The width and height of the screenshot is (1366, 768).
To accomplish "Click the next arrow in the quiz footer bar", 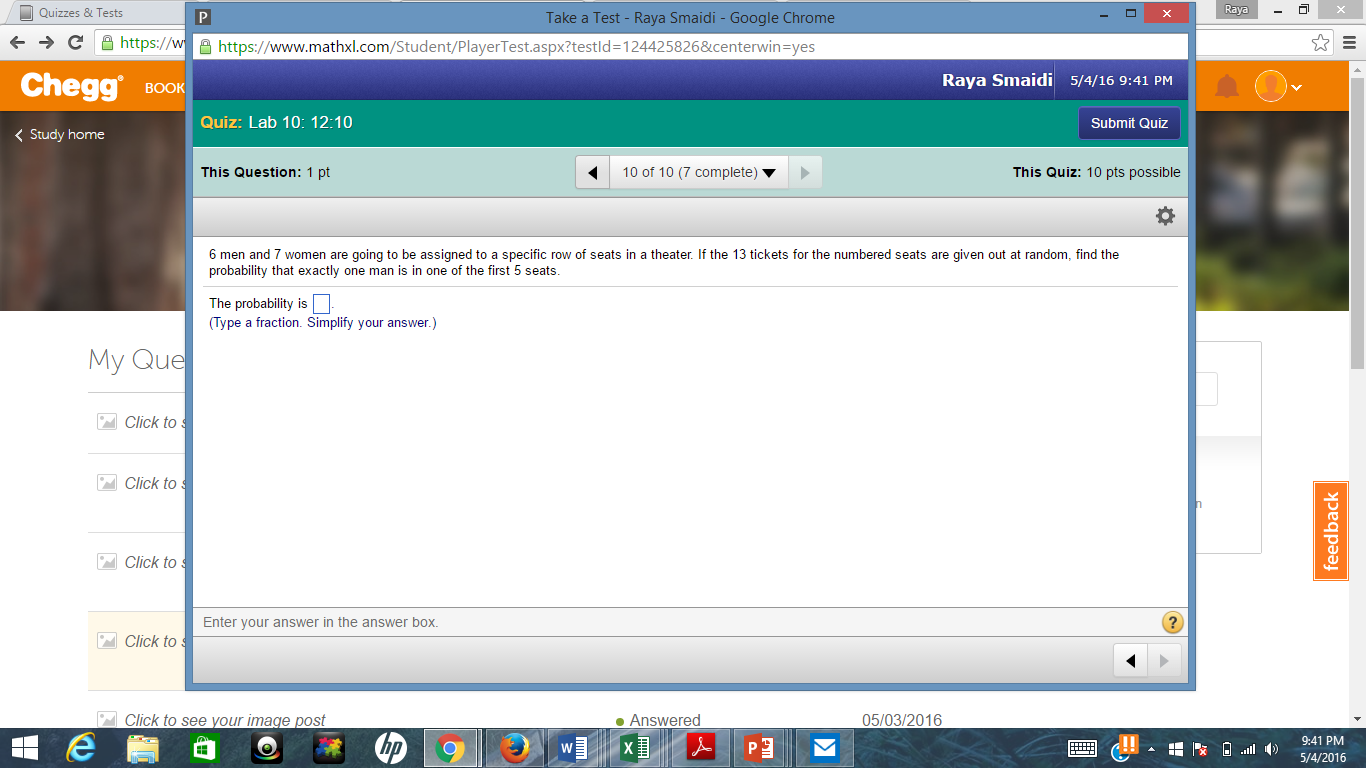I will (x=1164, y=661).
